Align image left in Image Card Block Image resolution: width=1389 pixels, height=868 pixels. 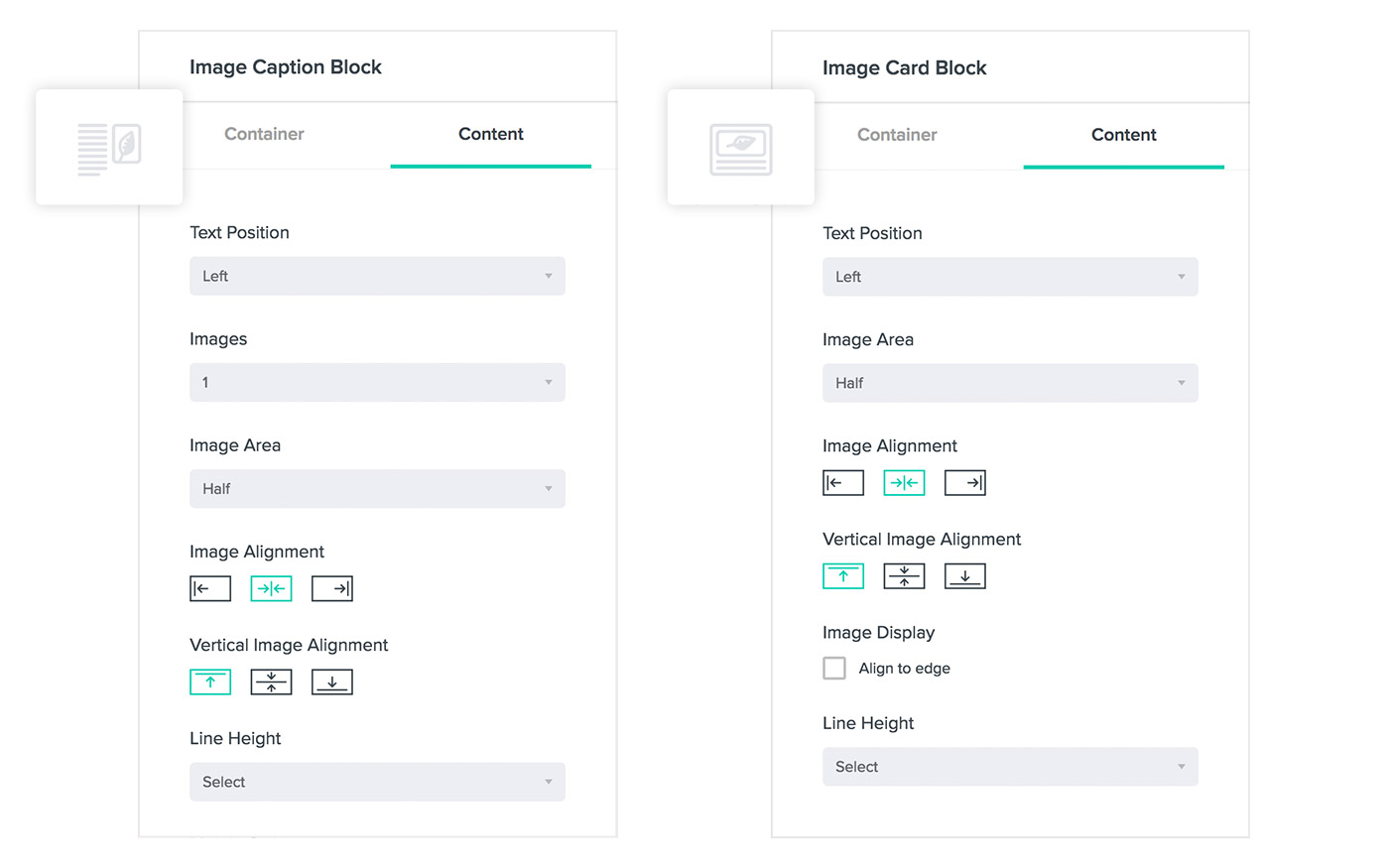click(843, 483)
